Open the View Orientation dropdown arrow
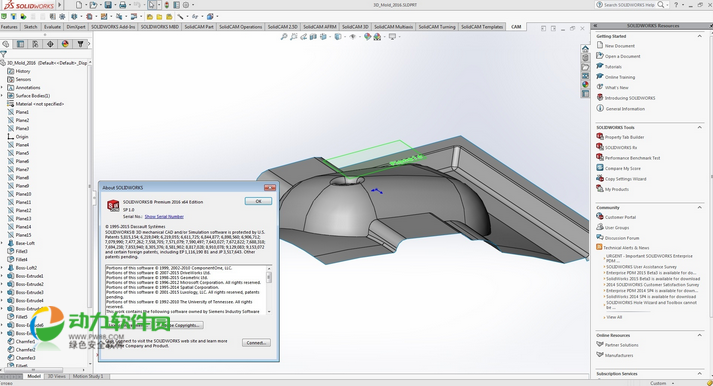713x386 pixels. pyautogui.click(x=329, y=37)
